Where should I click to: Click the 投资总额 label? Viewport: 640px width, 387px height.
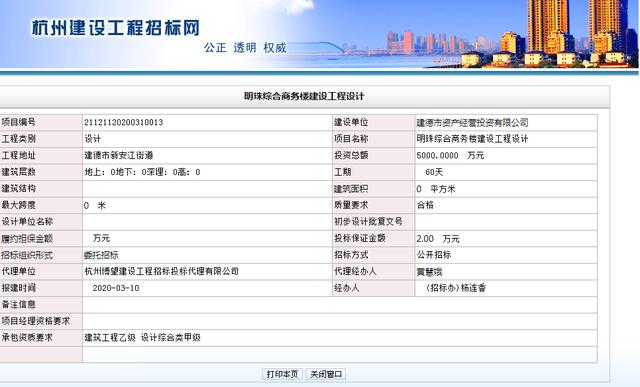pyautogui.click(x=351, y=155)
